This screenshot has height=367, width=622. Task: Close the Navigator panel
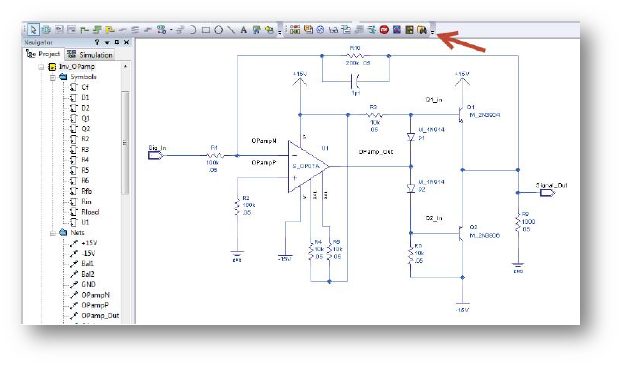(x=127, y=42)
